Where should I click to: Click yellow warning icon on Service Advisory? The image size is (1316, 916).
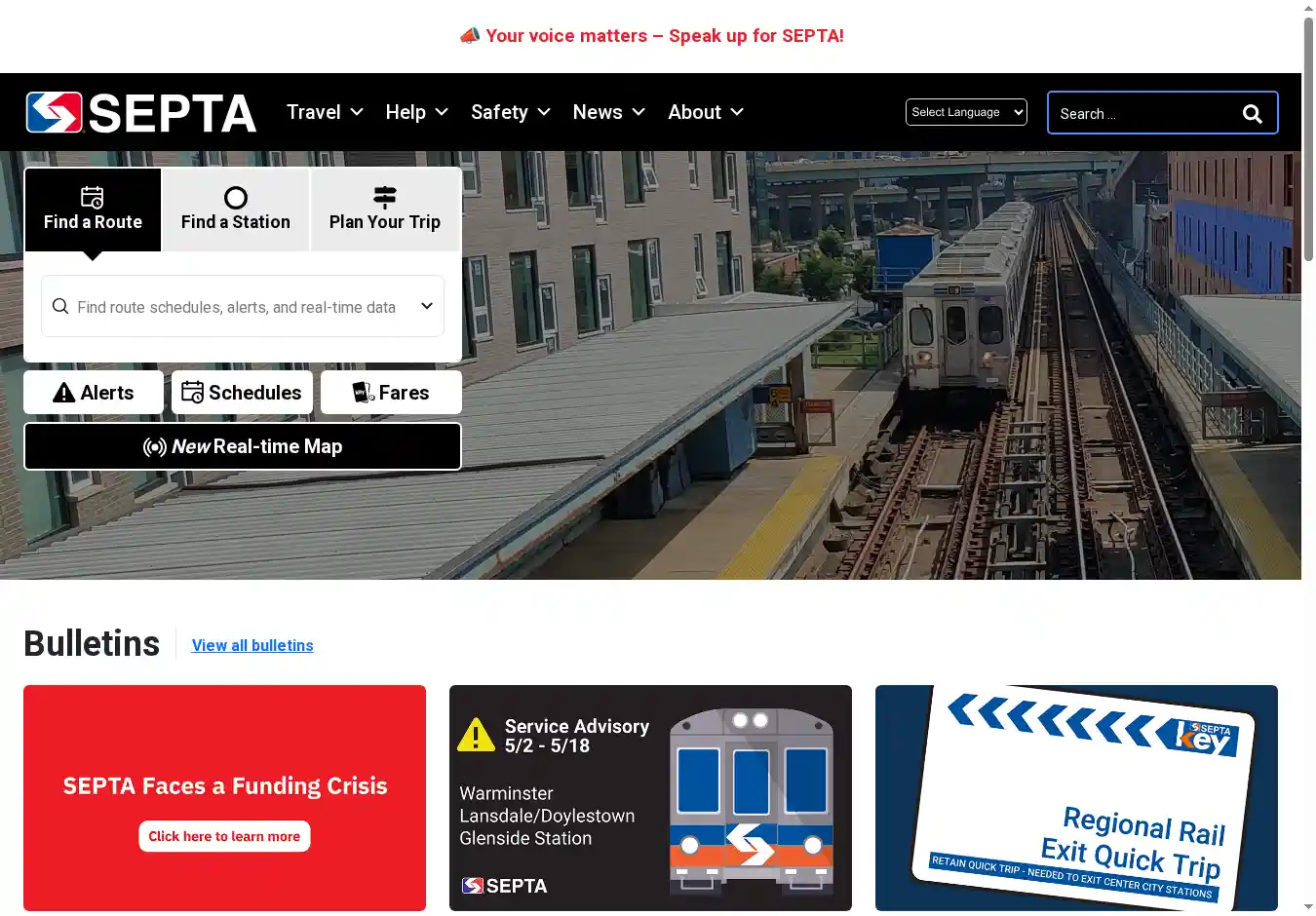476,736
